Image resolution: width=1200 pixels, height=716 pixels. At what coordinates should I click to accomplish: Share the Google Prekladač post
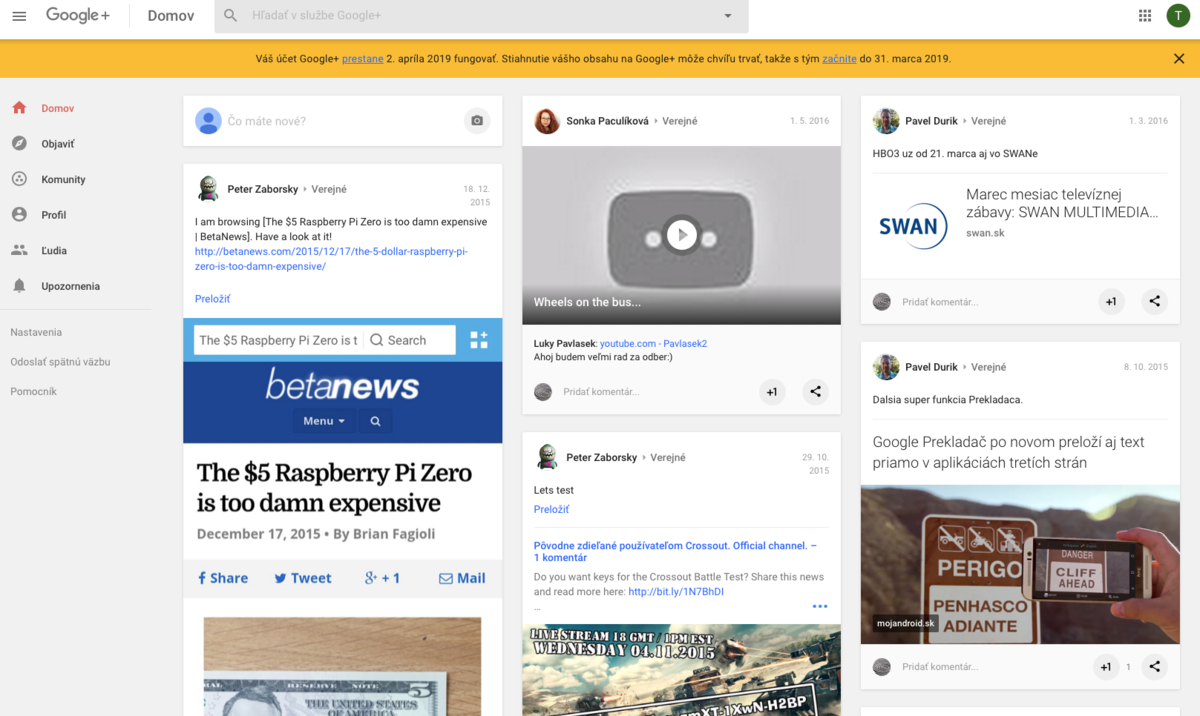(1154, 667)
